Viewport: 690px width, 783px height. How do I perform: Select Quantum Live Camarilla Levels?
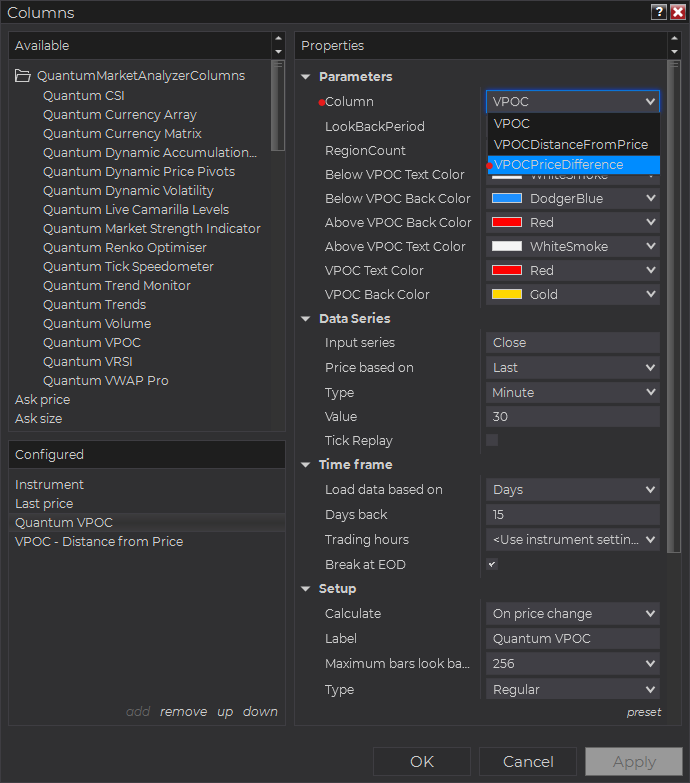136,210
